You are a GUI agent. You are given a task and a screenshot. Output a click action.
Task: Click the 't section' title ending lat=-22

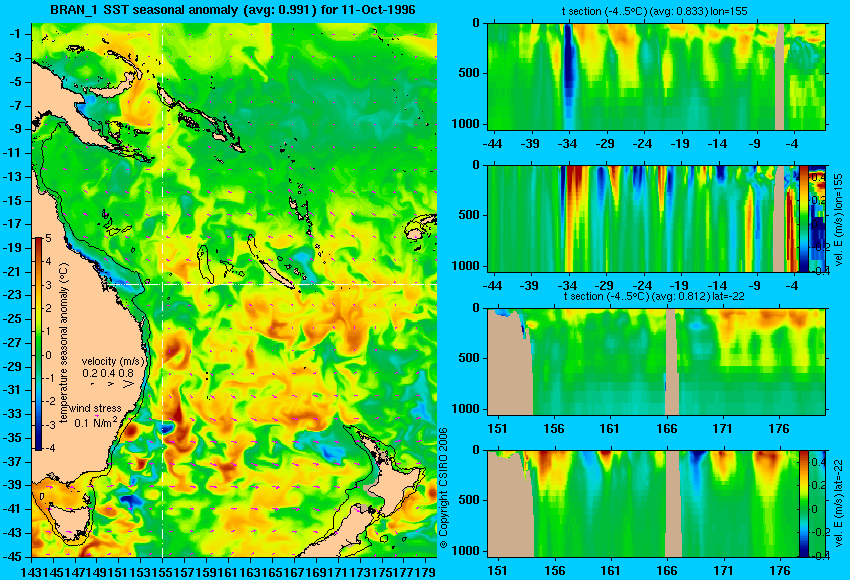(654, 297)
